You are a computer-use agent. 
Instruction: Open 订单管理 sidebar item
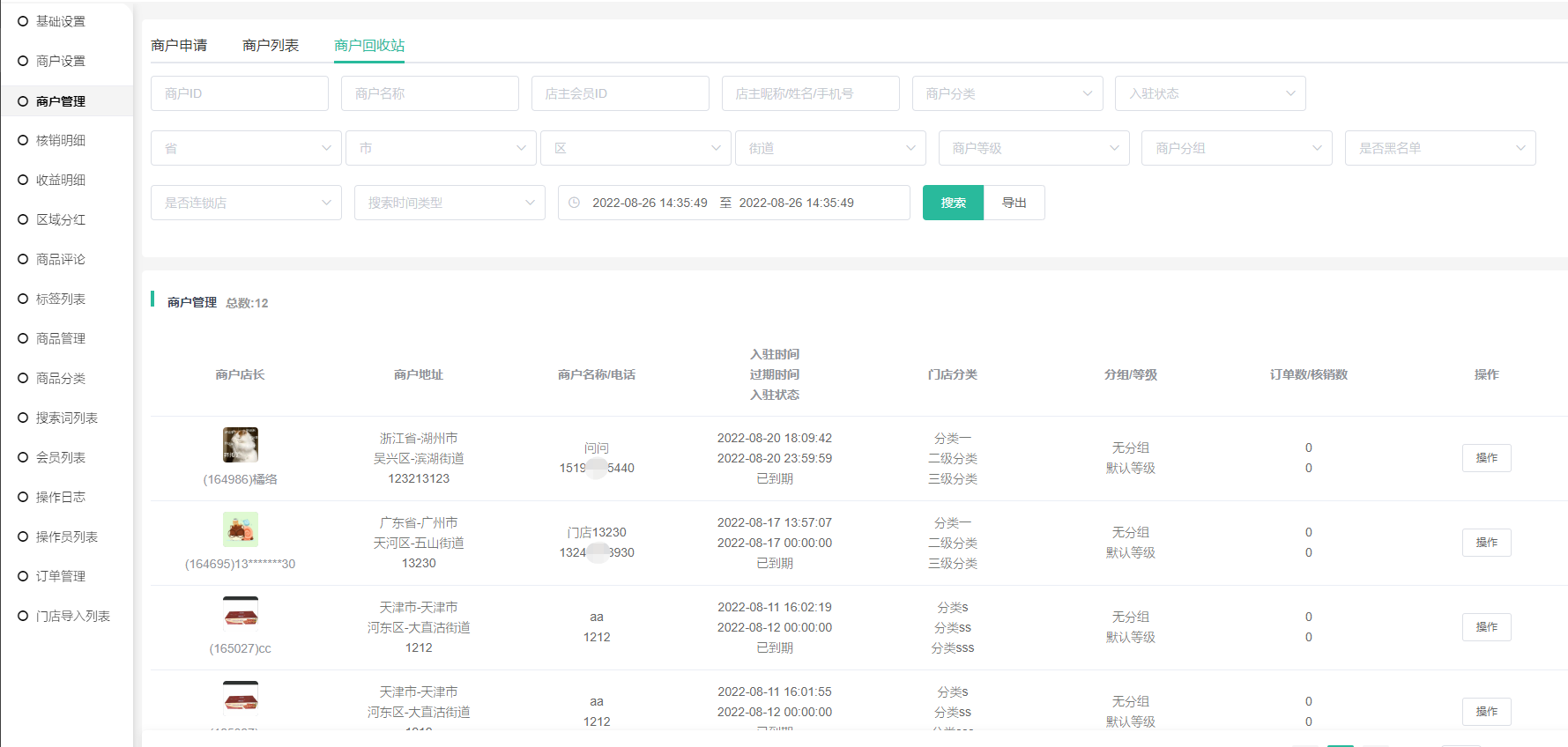pos(61,576)
